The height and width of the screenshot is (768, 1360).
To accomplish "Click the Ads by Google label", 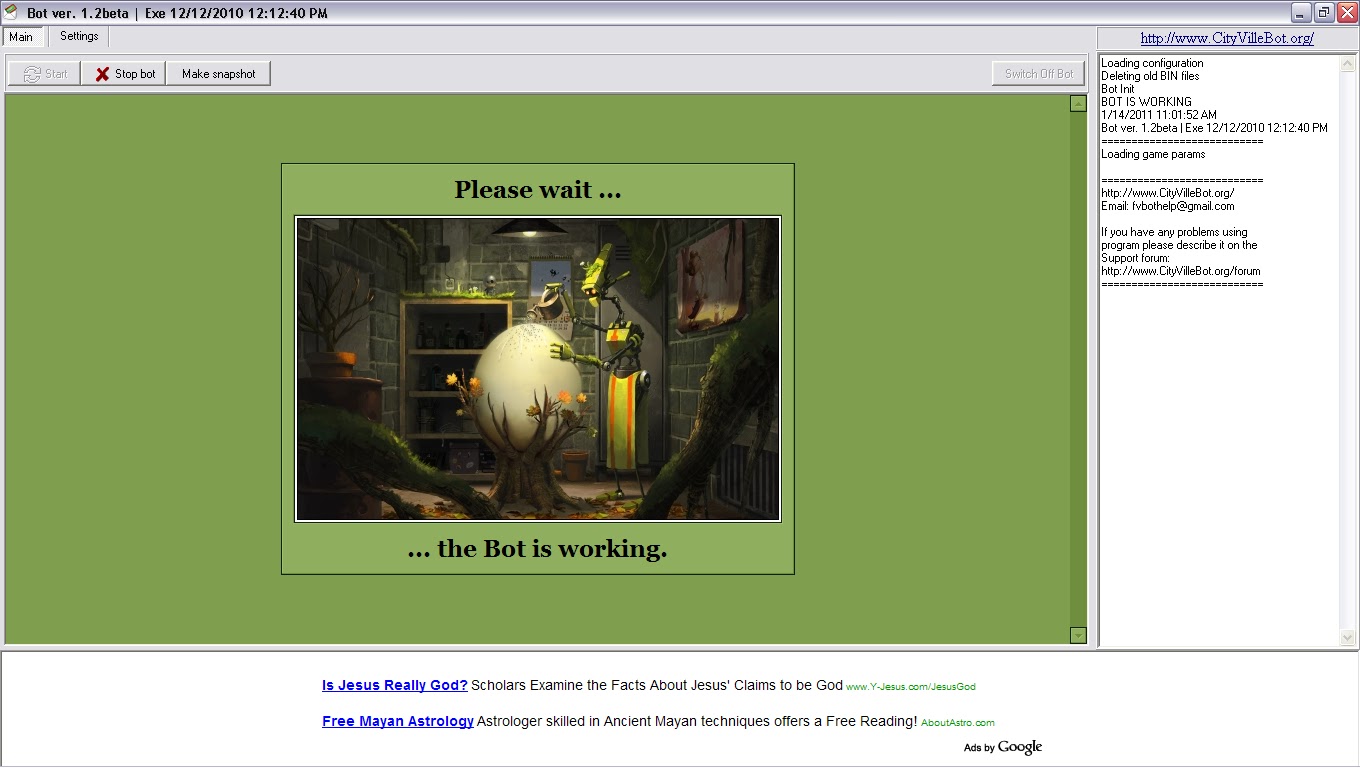I will point(1003,747).
